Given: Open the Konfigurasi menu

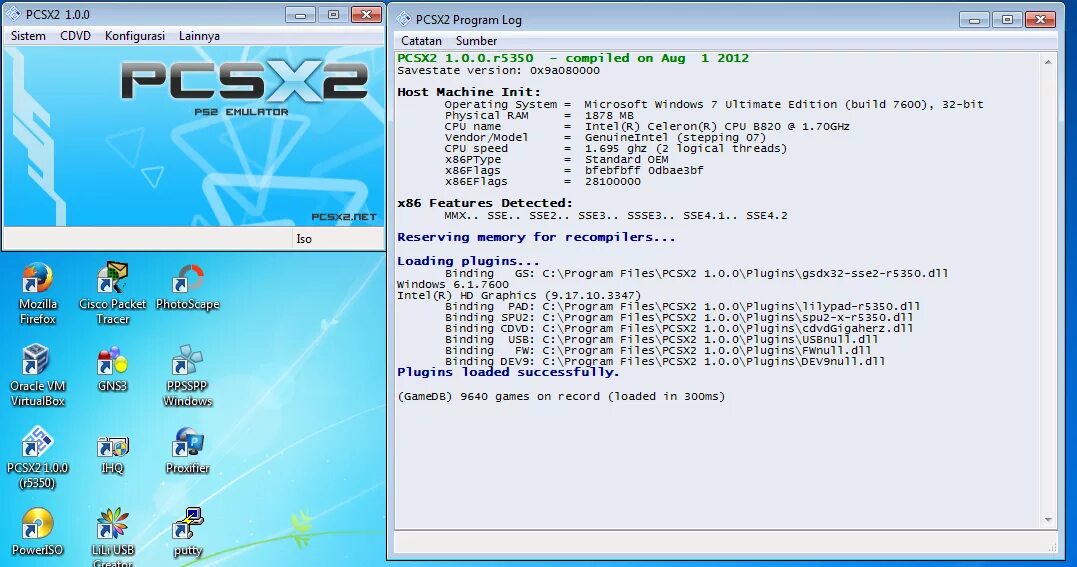Looking at the screenshot, I should tap(135, 36).
